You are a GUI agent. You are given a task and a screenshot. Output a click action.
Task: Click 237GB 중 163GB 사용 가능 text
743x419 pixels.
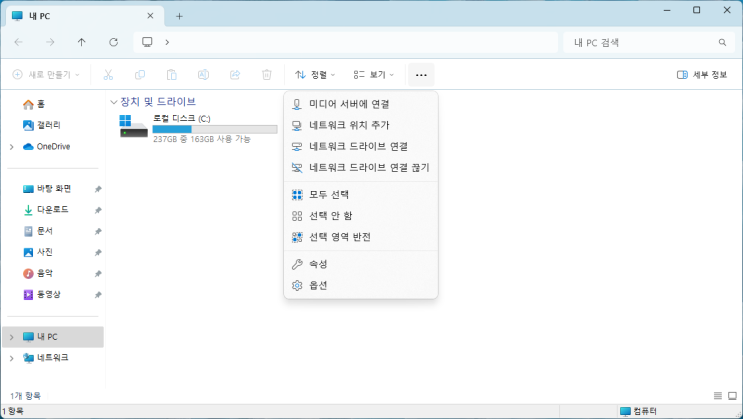pos(202,139)
